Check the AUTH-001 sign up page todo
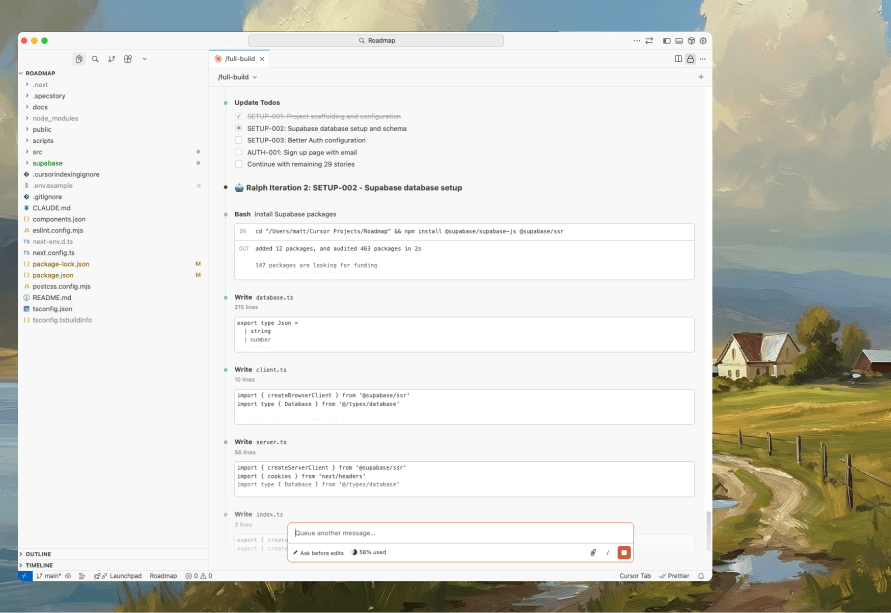The width and height of the screenshot is (891, 613). click(x=238, y=152)
